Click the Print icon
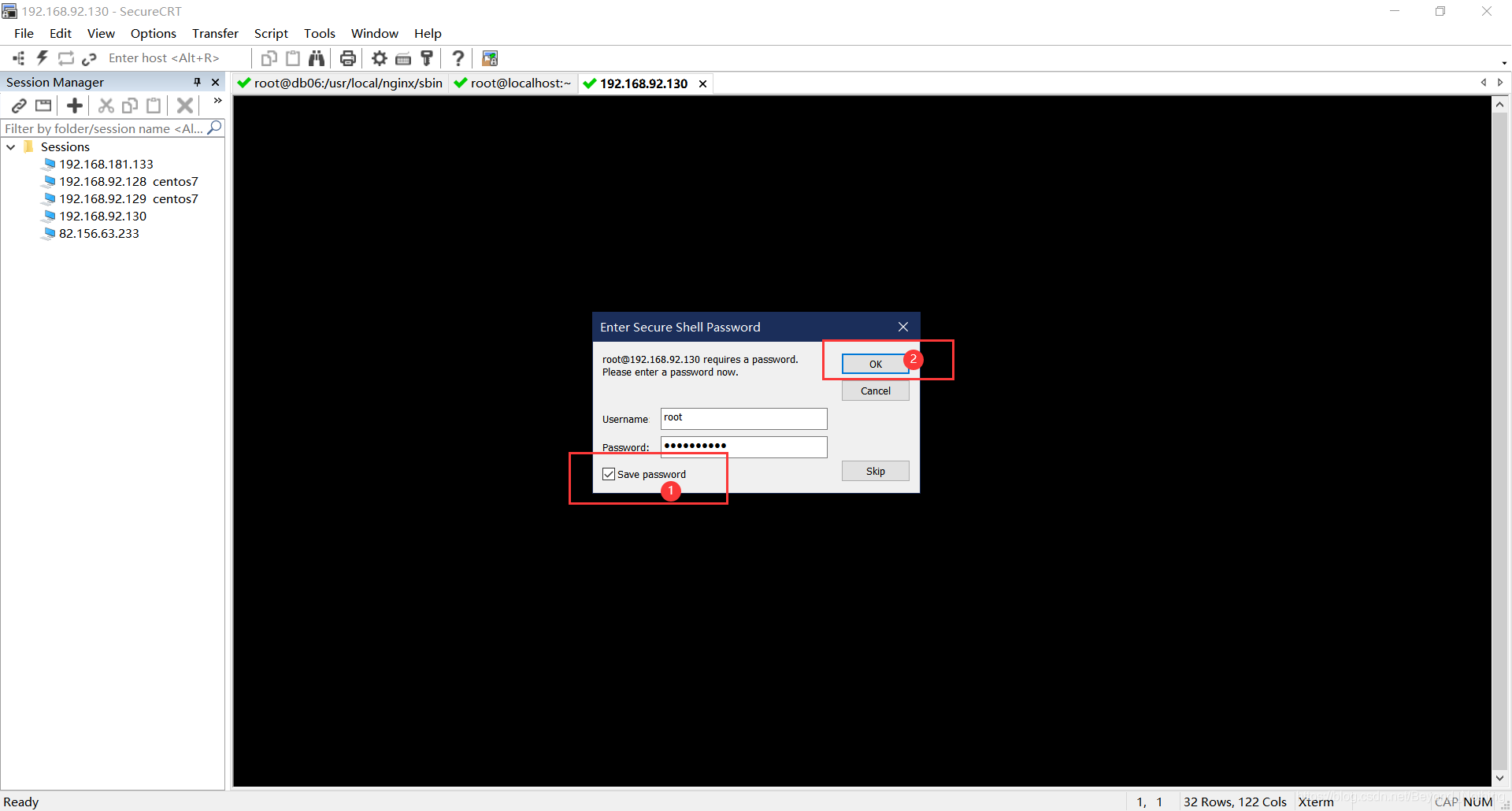Screen dimensions: 1512x811 (x=348, y=58)
